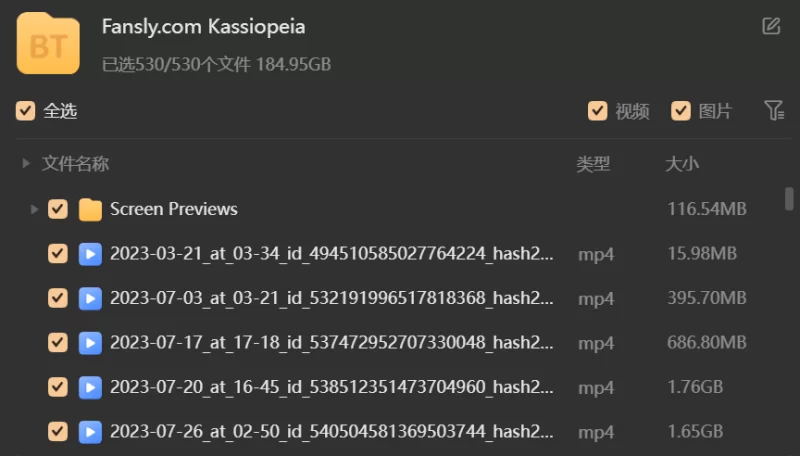Uncheck the 395.70MB mp4 file checkbox
Screen dimensions: 800x456
58,298
